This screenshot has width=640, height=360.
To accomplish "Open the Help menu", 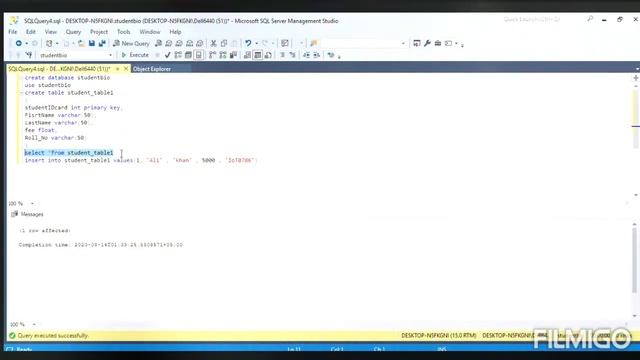I will [x=175, y=32].
